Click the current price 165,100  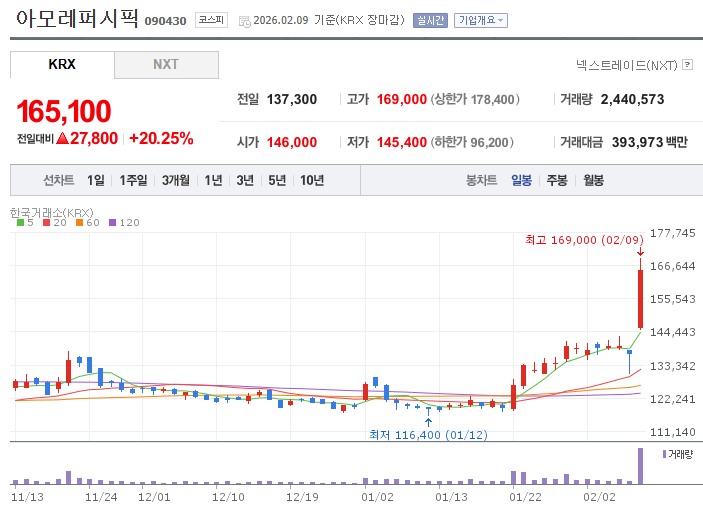pyautogui.click(x=64, y=111)
